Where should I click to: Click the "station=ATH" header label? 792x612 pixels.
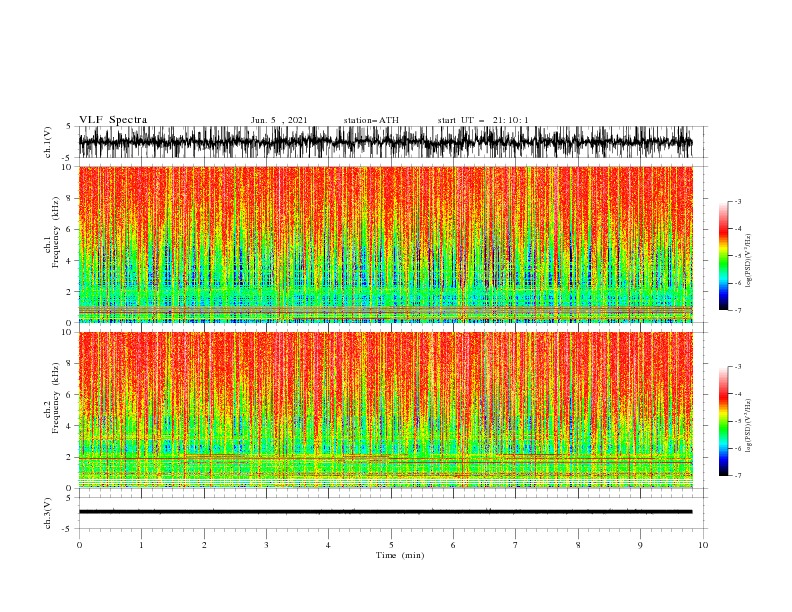(x=371, y=120)
